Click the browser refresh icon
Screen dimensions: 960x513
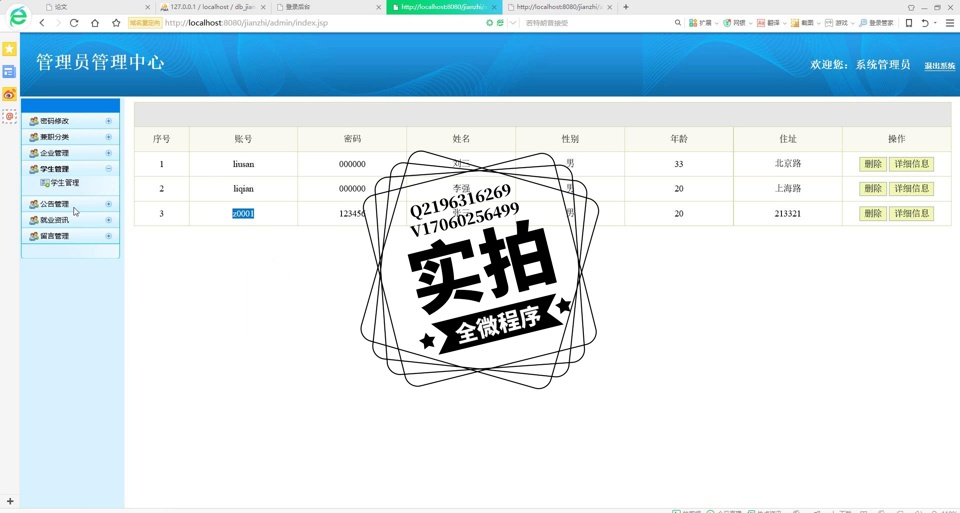coord(74,23)
